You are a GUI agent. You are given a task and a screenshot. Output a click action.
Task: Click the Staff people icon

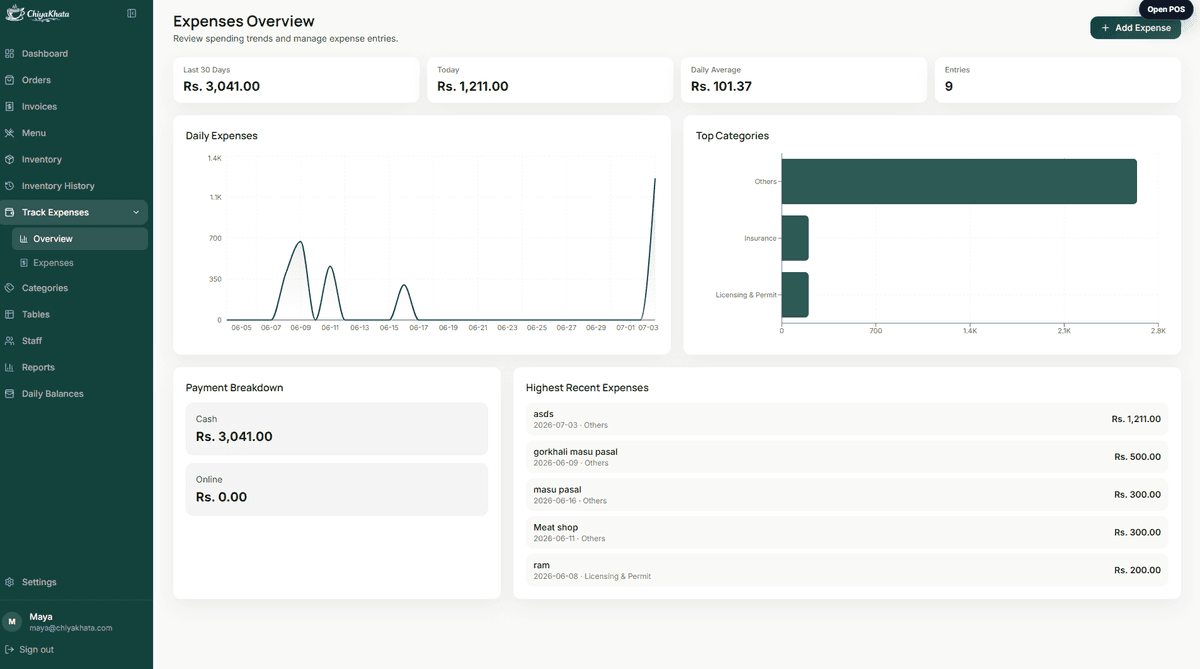[10, 341]
